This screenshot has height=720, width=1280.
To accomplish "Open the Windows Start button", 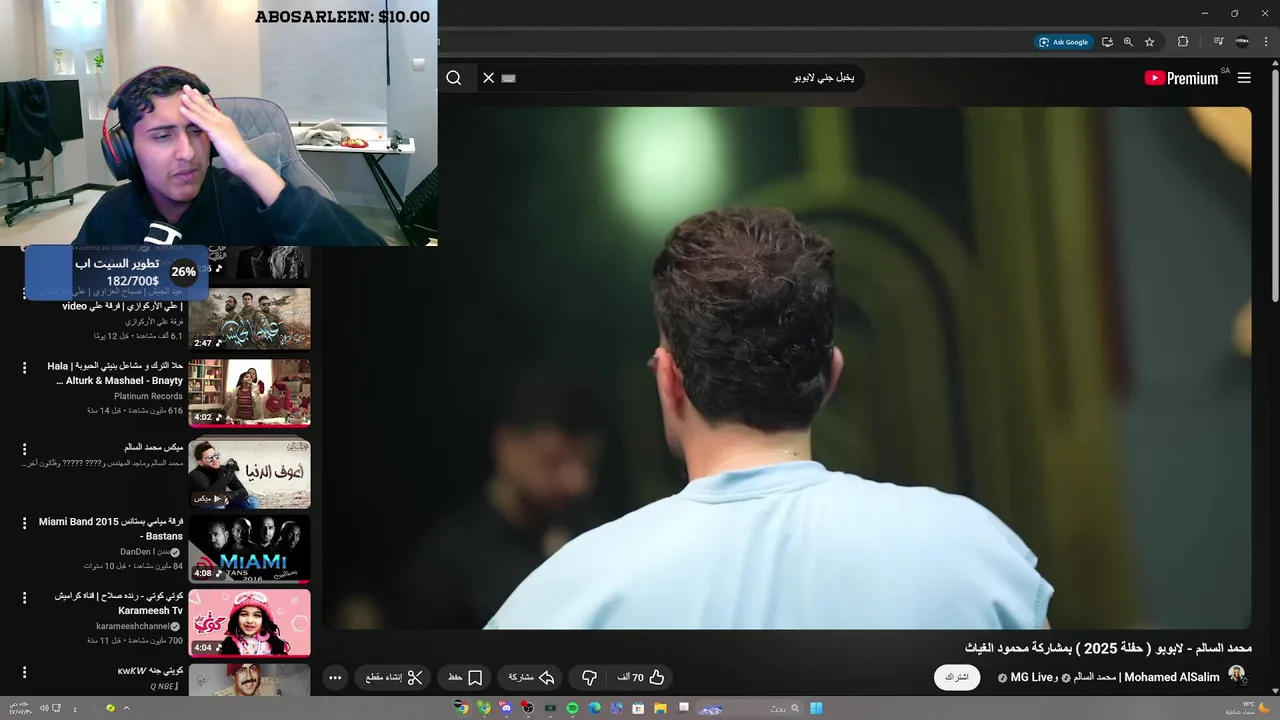I will pos(816,708).
